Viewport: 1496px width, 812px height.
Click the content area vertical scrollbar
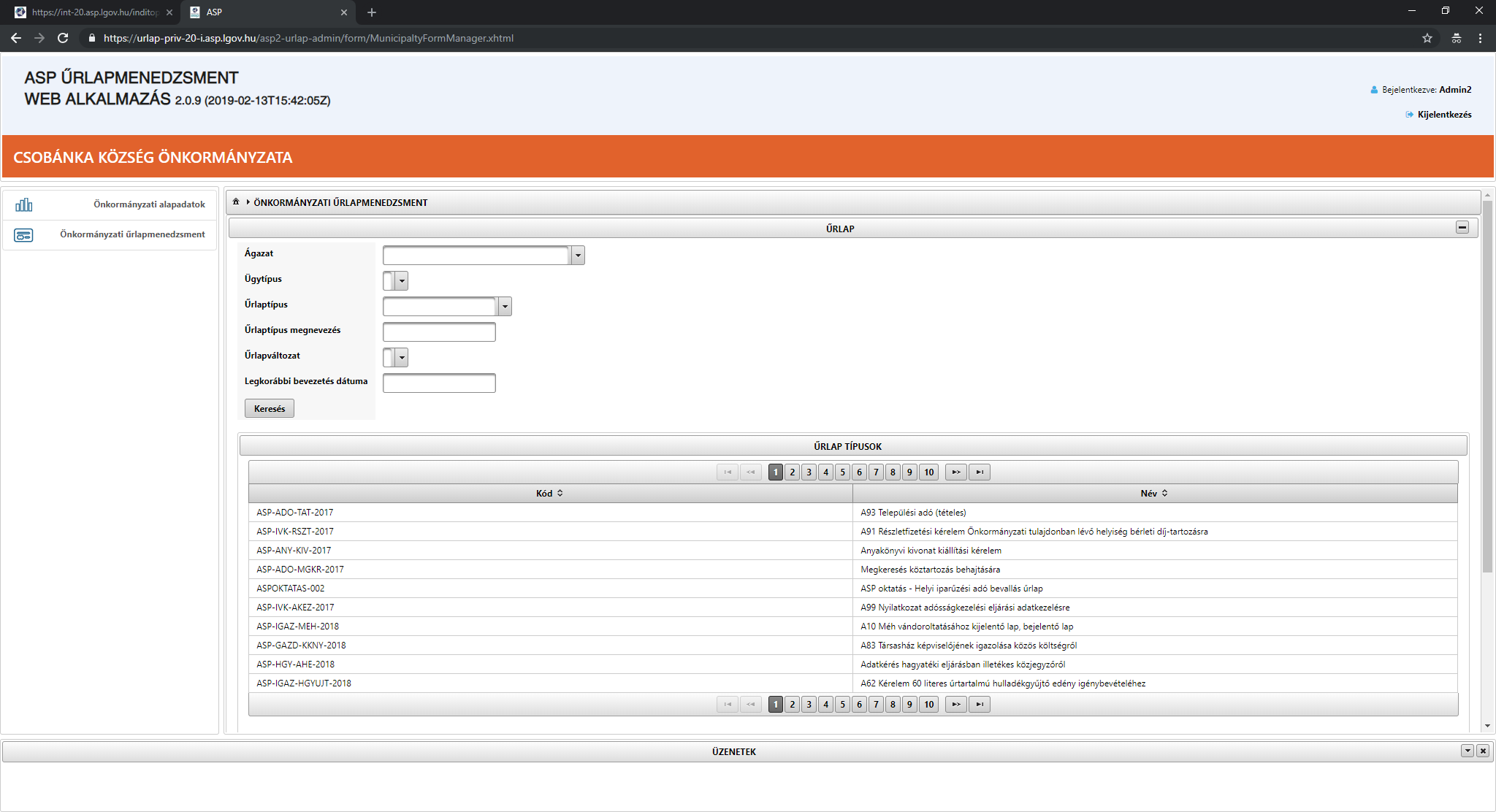click(x=1487, y=387)
